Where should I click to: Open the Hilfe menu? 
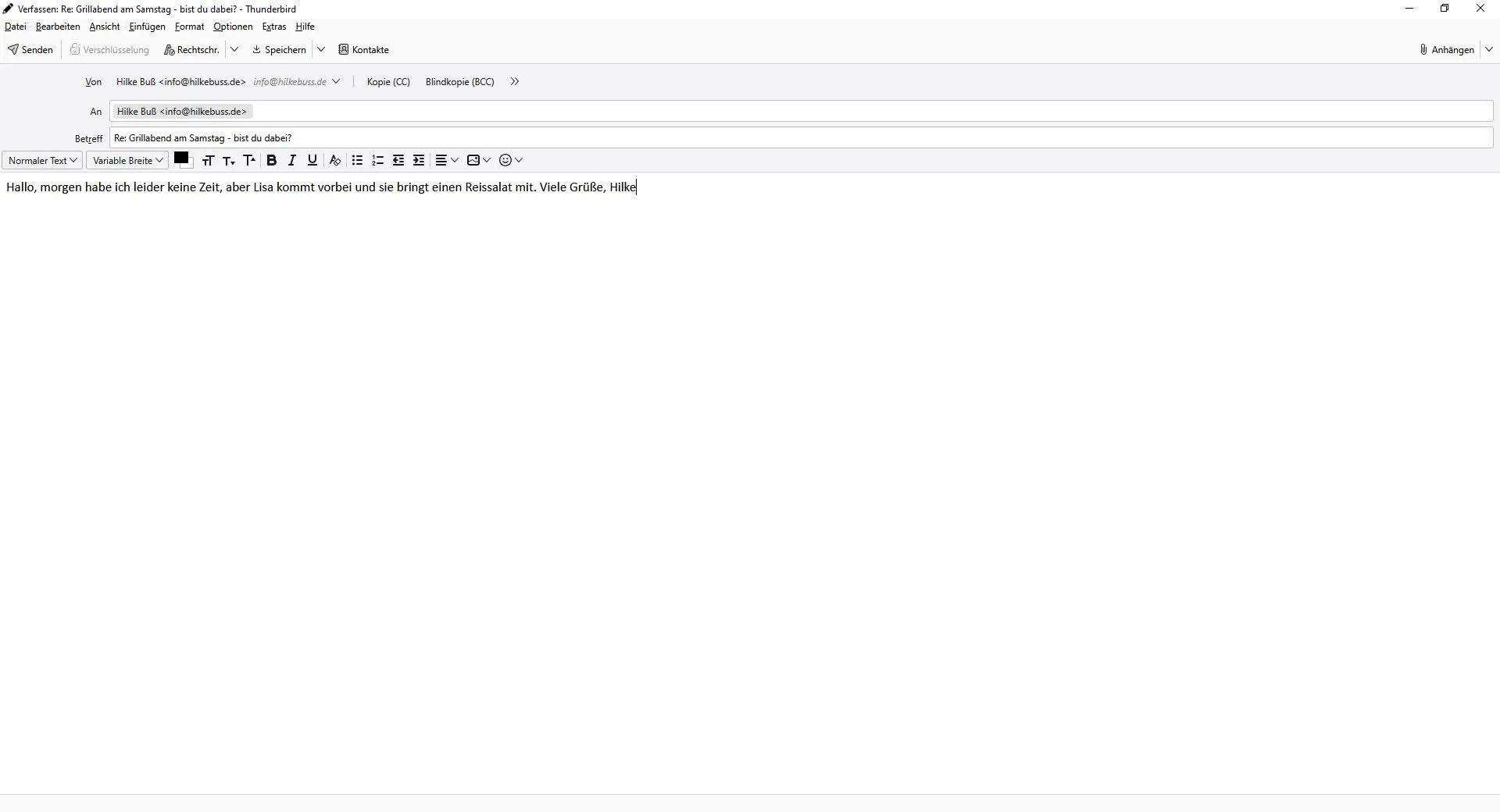click(x=305, y=27)
